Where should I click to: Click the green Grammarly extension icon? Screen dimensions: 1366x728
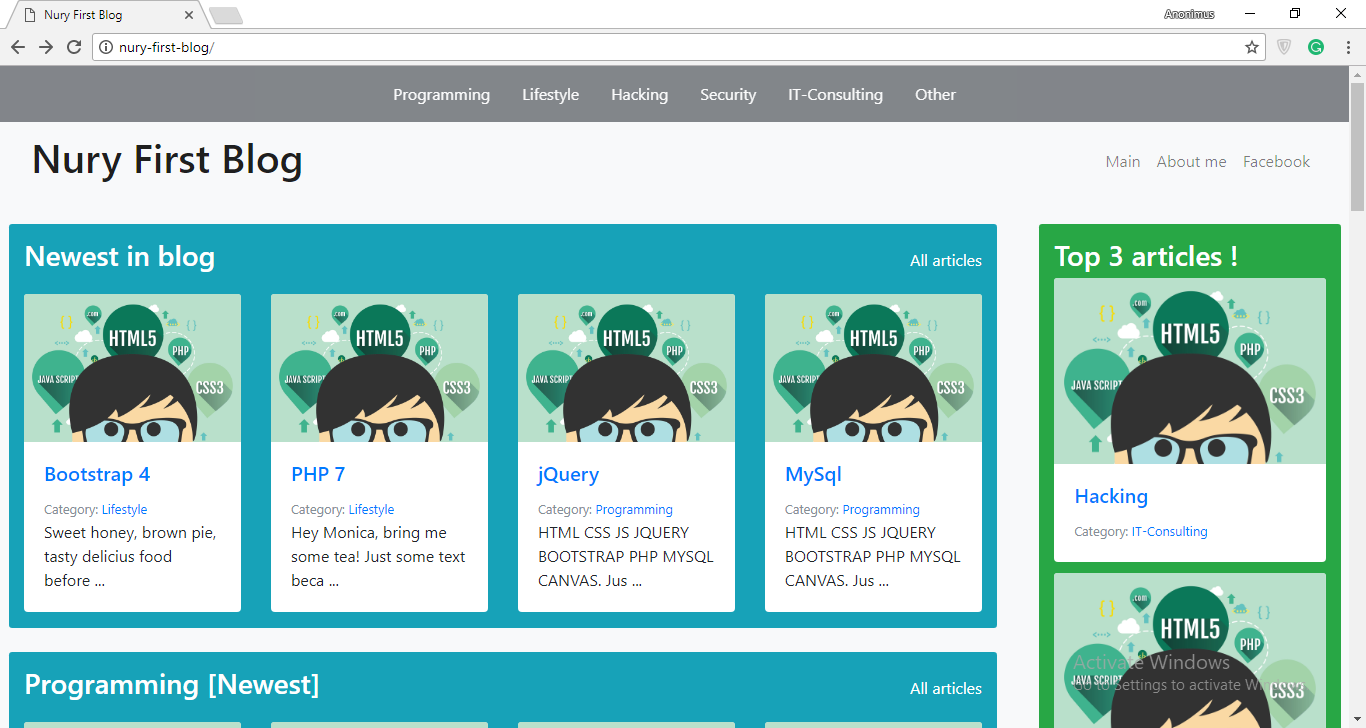point(1316,47)
